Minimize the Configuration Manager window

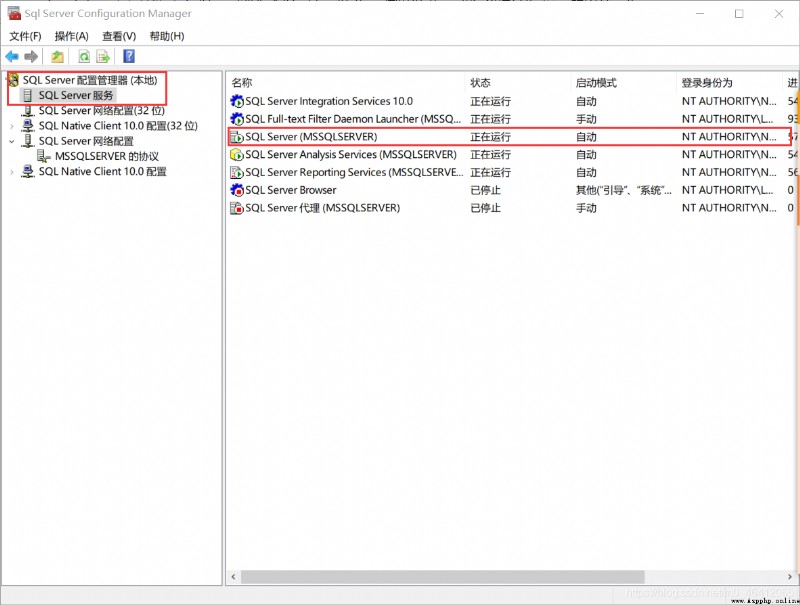700,14
